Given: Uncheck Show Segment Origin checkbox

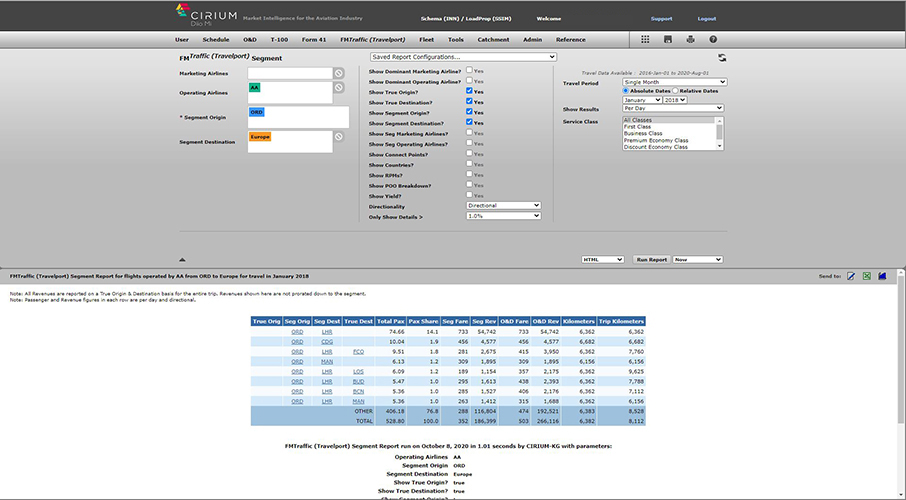Looking at the screenshot, I should 469,112.
